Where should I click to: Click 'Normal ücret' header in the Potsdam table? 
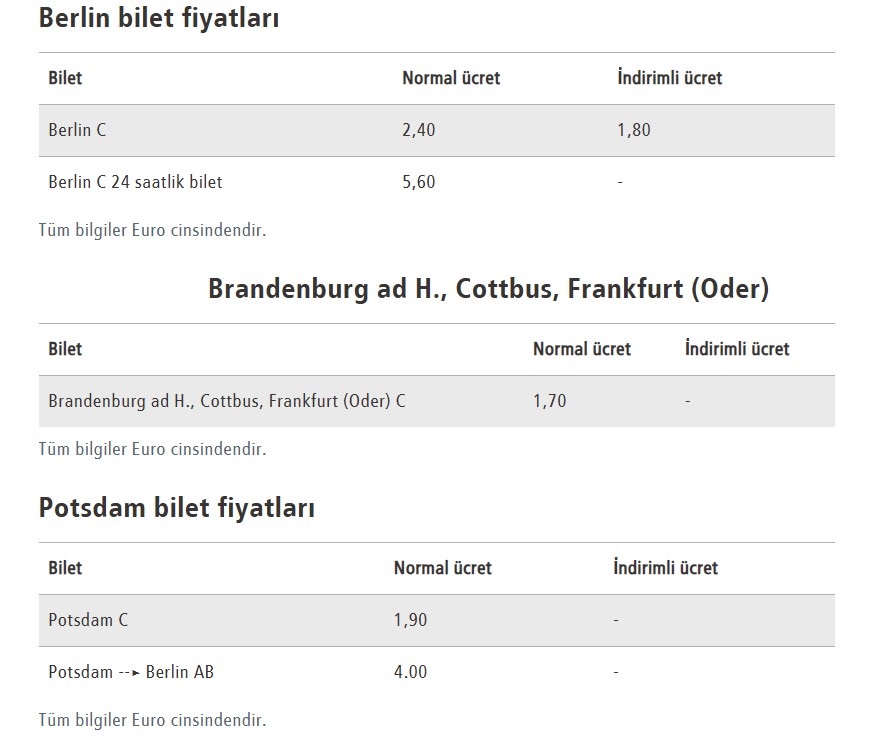[442, 568]
